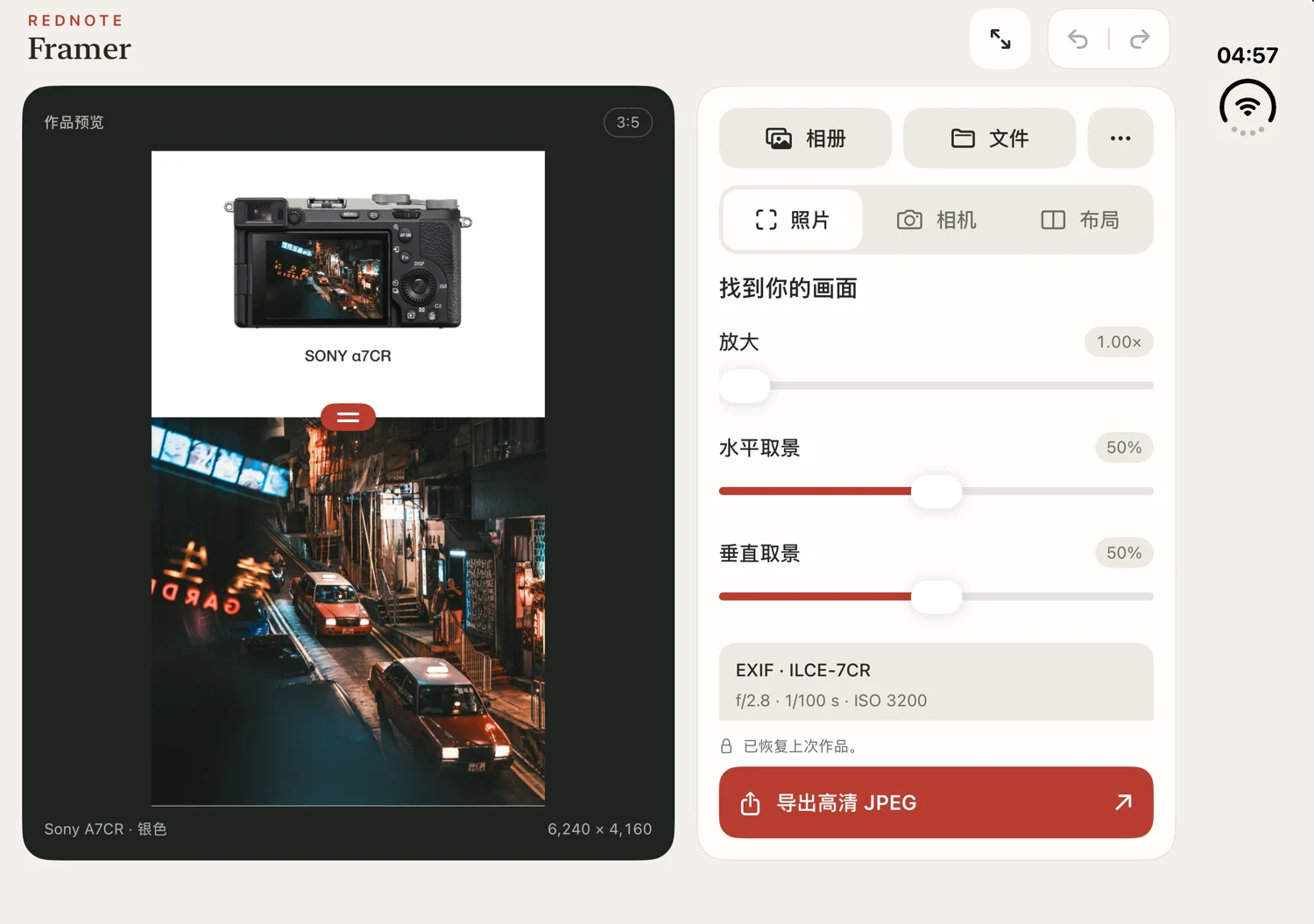The image size is (1314, 924).
Task: Click the expand fullscreen arrows icon
Action: coord(1000,39)
